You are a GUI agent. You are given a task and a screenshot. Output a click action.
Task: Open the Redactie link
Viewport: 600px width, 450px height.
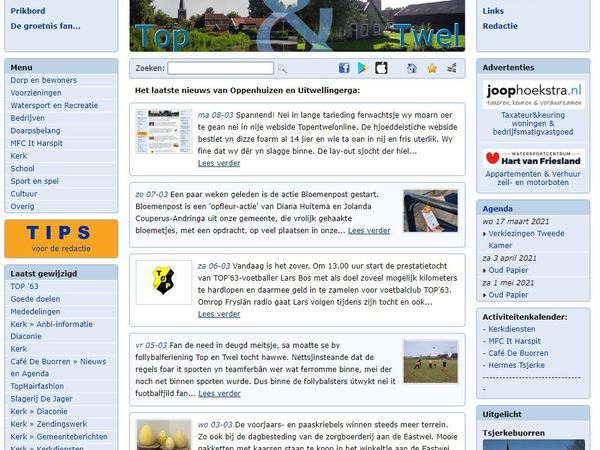coord(500,26)
